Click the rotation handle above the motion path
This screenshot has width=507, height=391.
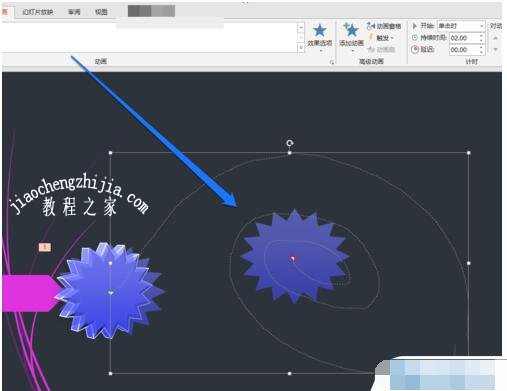pos(290,143)
